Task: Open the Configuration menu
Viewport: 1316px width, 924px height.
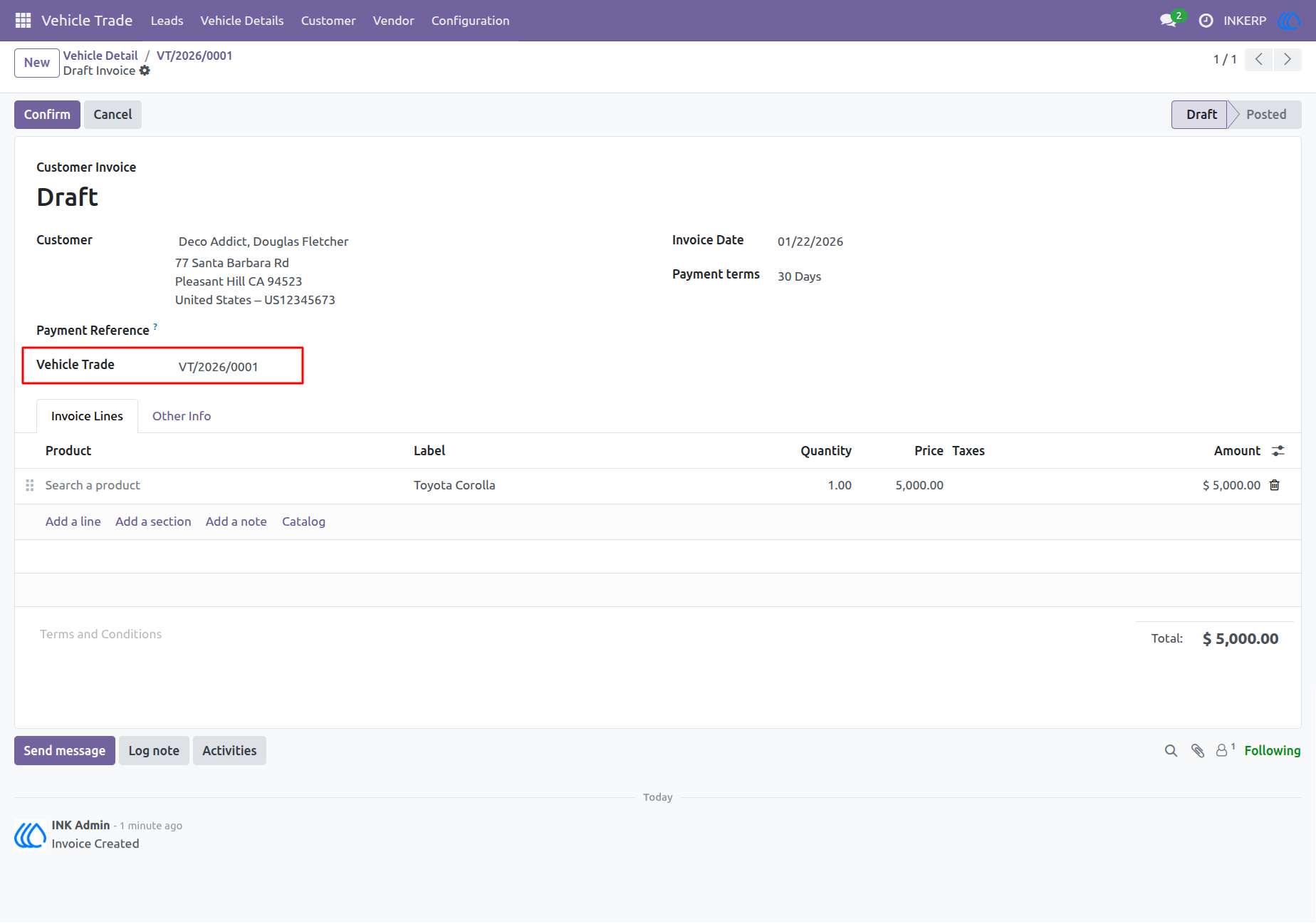Action: click(x=471, y=21)
